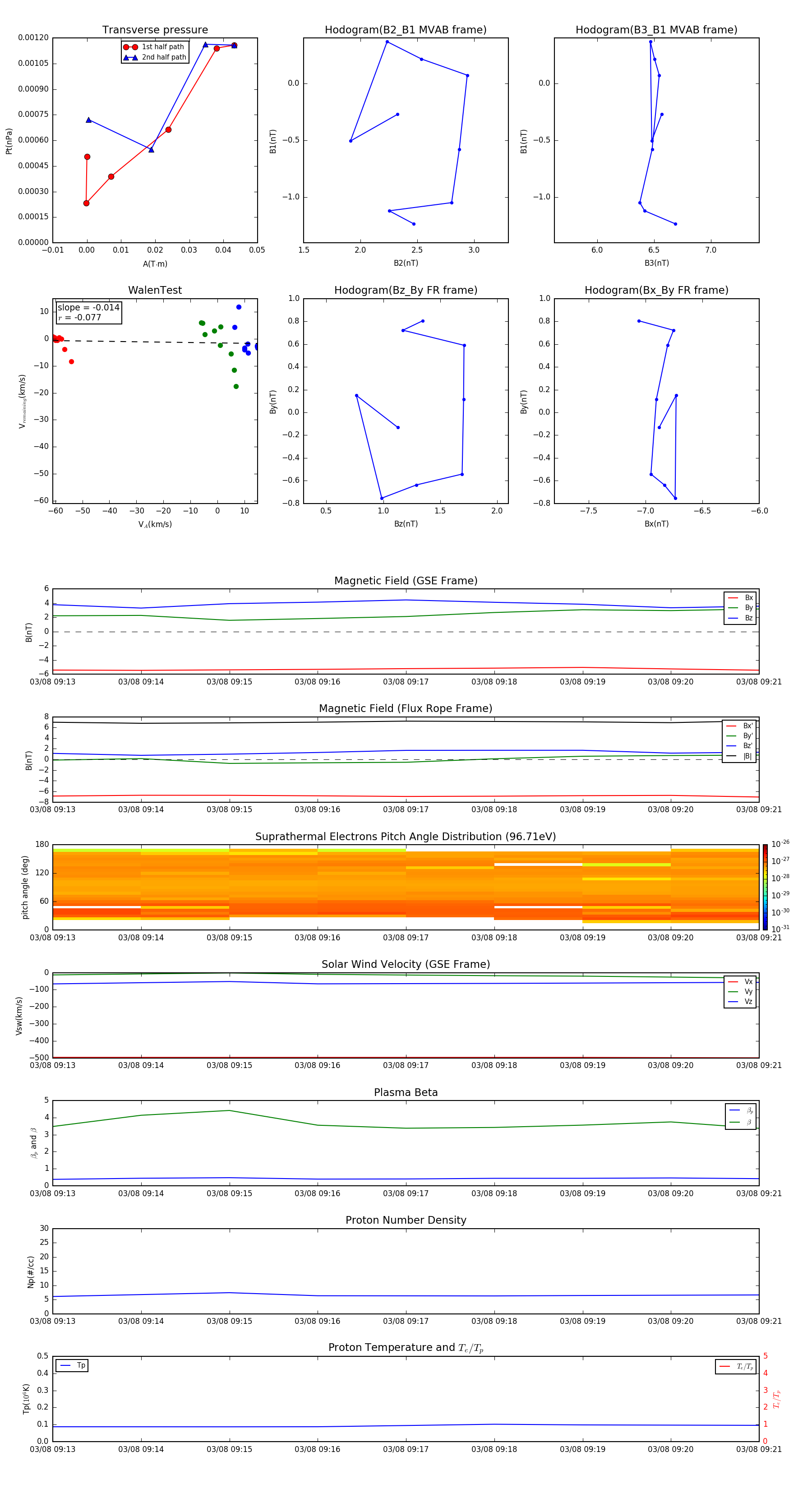The image size is (812, 1489).
Task: Click the 'Proton Number Density' title
Action: tap(406, 1220)
